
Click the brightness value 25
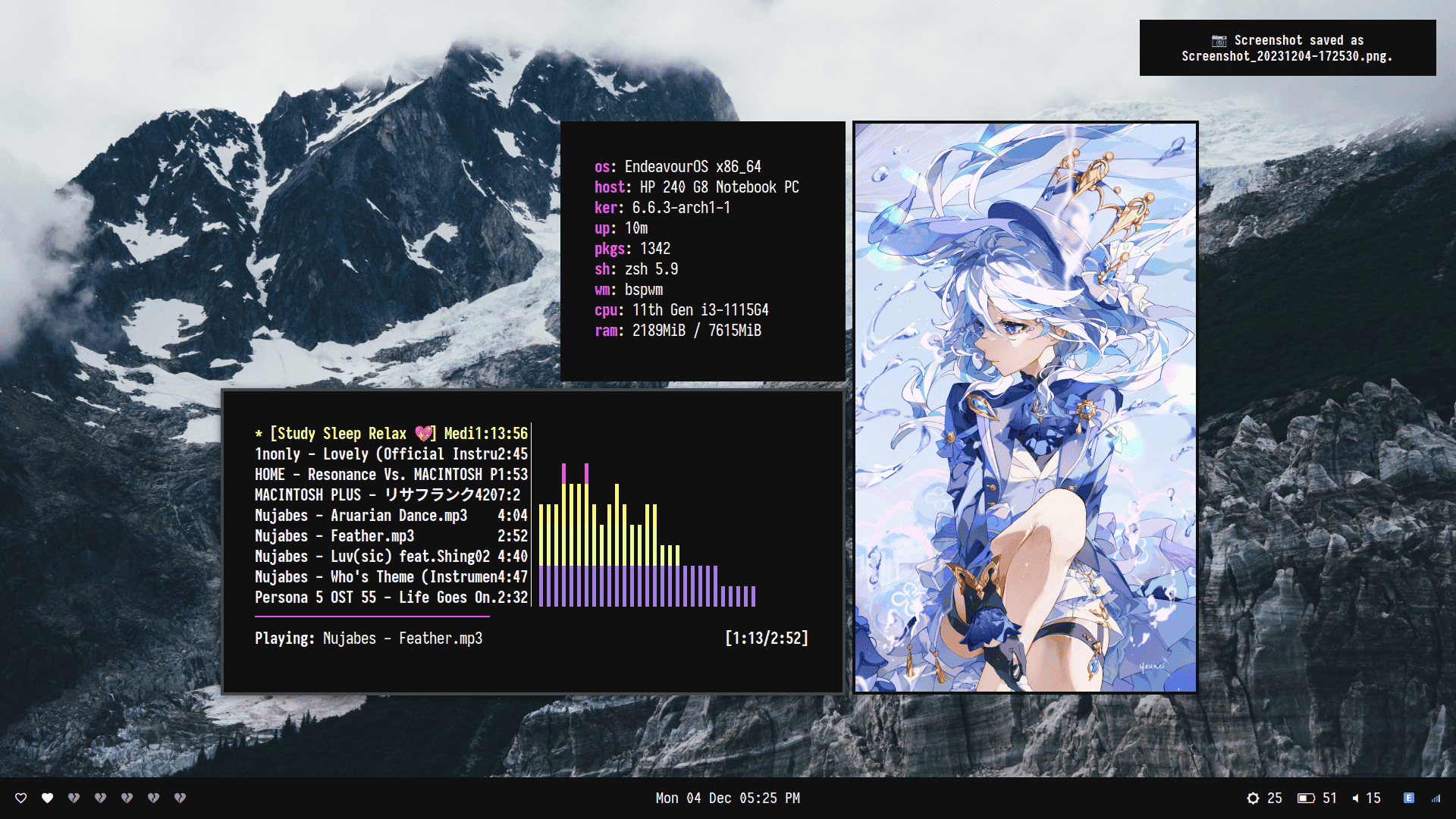pyautogui.click(x=1275, y=798)
